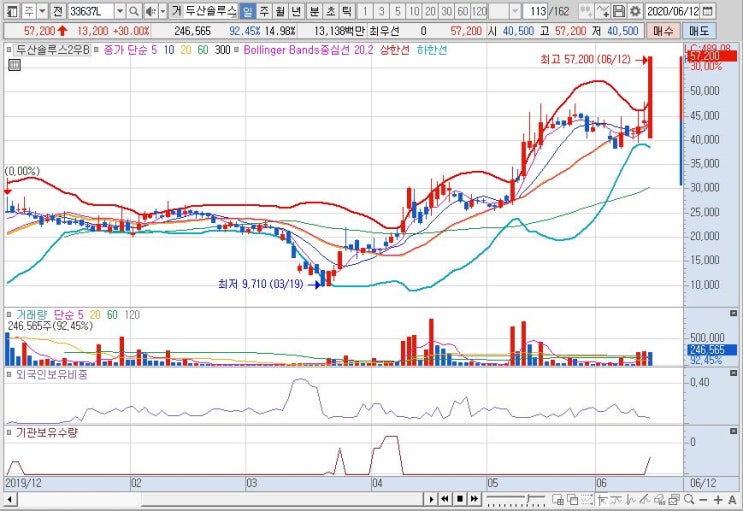743x511 pixels.
Task: Close the volume panel with its corner button
Action: pos(733,314)
